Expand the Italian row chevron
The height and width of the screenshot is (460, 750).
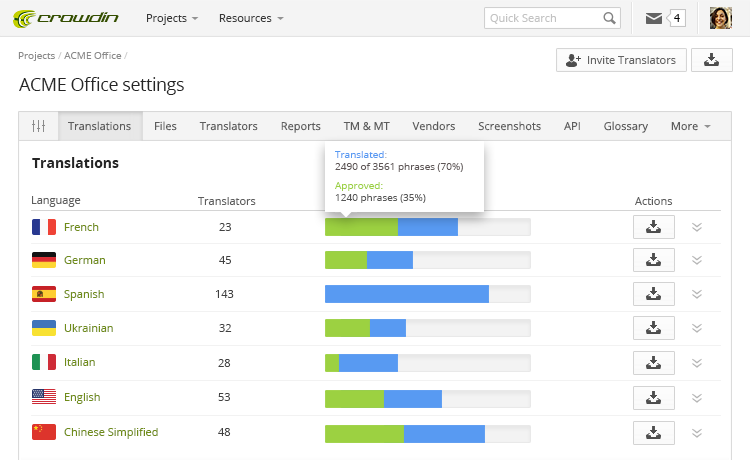pyautogui.click(x=697, y=363)
